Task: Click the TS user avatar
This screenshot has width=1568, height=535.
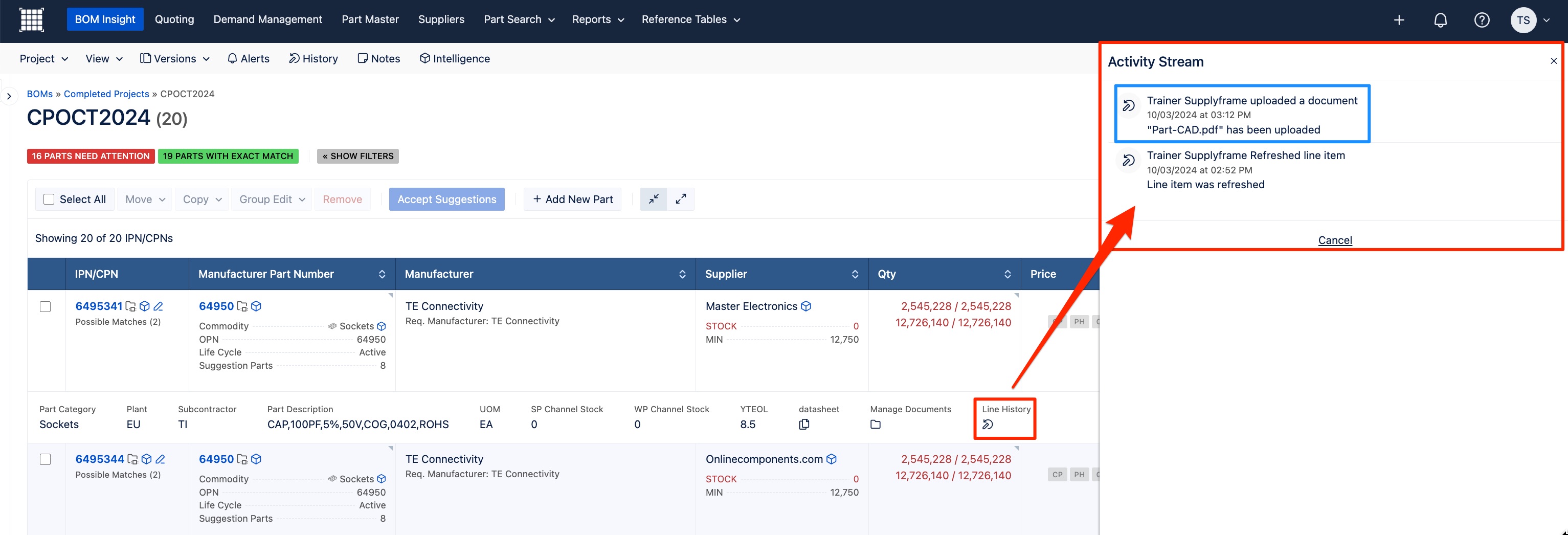Action: (x=1523, y=20)
